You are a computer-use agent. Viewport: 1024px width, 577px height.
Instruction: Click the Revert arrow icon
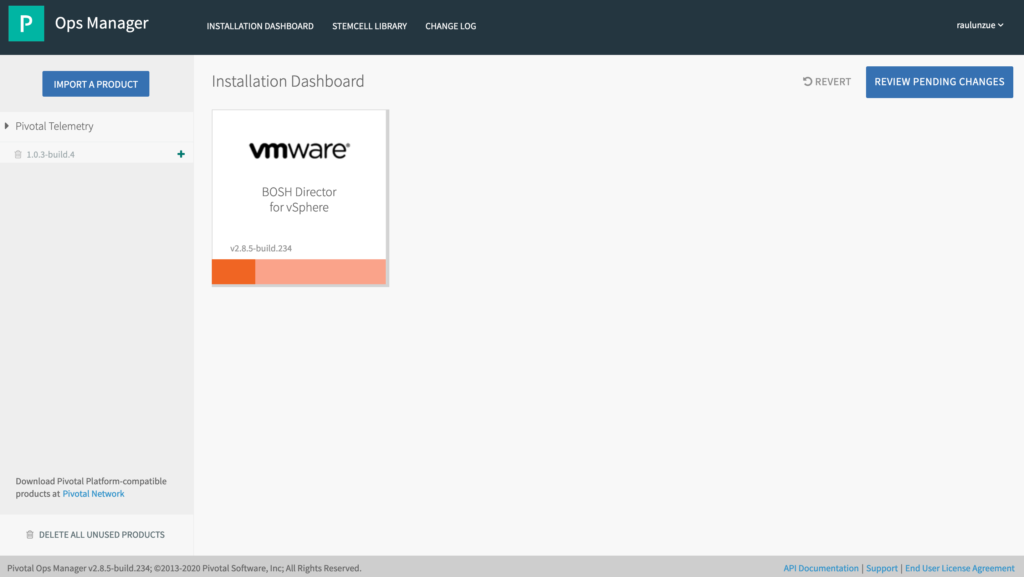click(x=805, y=82)
